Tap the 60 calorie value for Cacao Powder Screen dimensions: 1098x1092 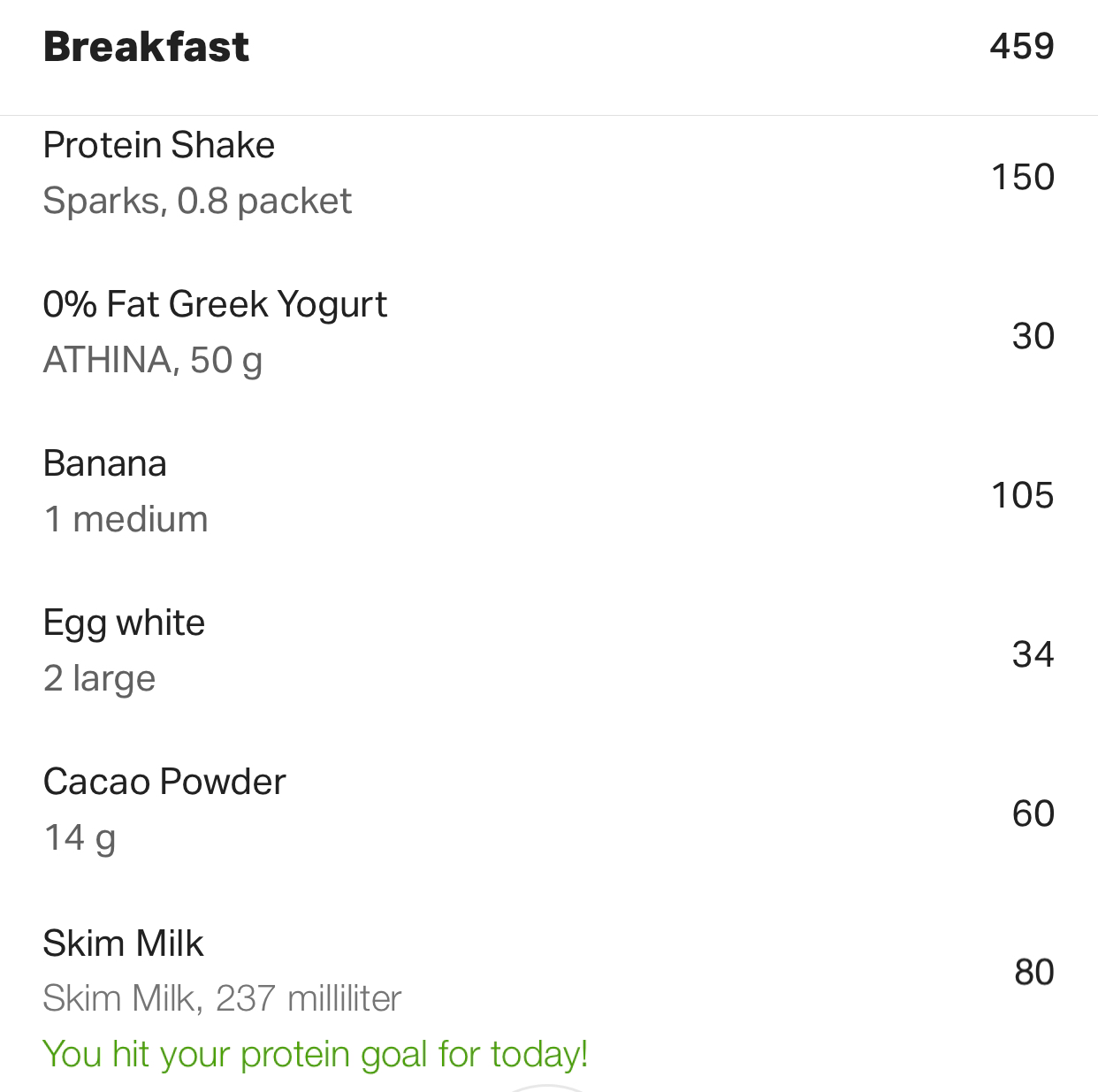point(1033,813)
